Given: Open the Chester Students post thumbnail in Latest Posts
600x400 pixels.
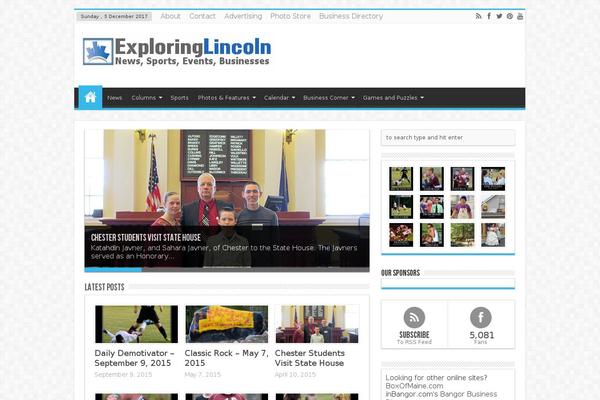Looking at the screenshot, I should coord(317,324).
